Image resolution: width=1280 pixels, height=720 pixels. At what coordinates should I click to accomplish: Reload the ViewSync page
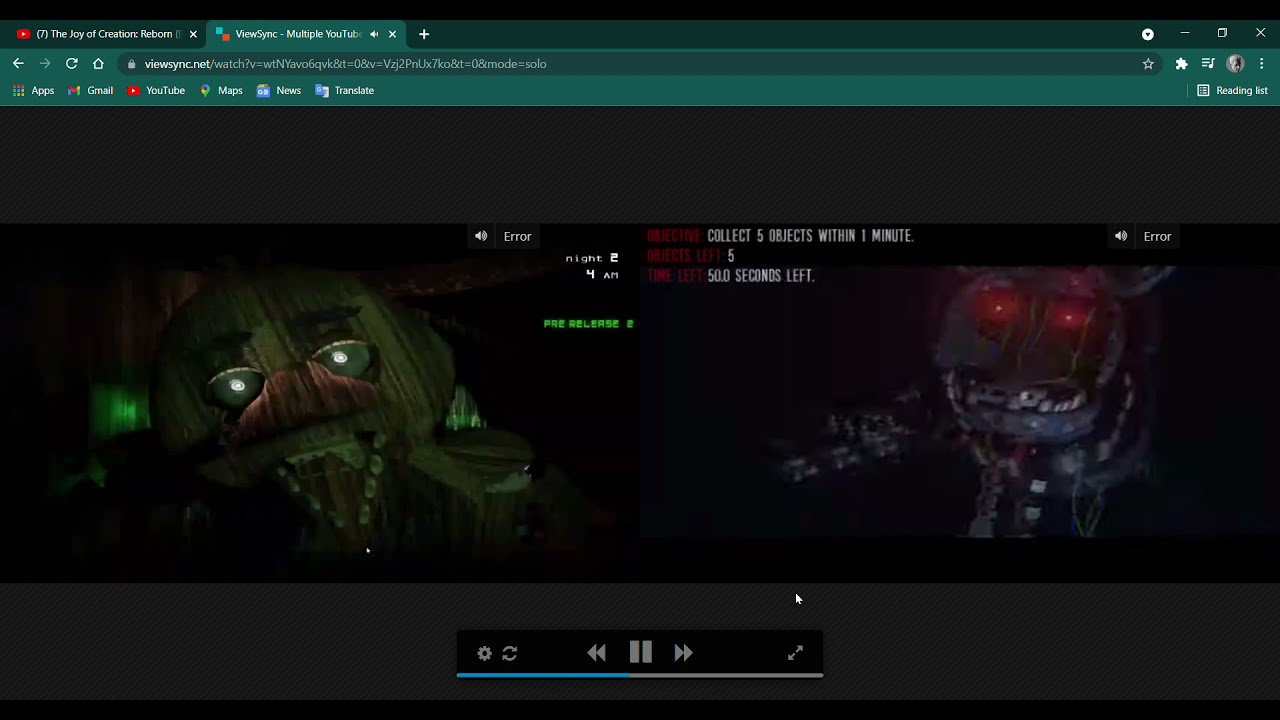click(x=72, y=63)
